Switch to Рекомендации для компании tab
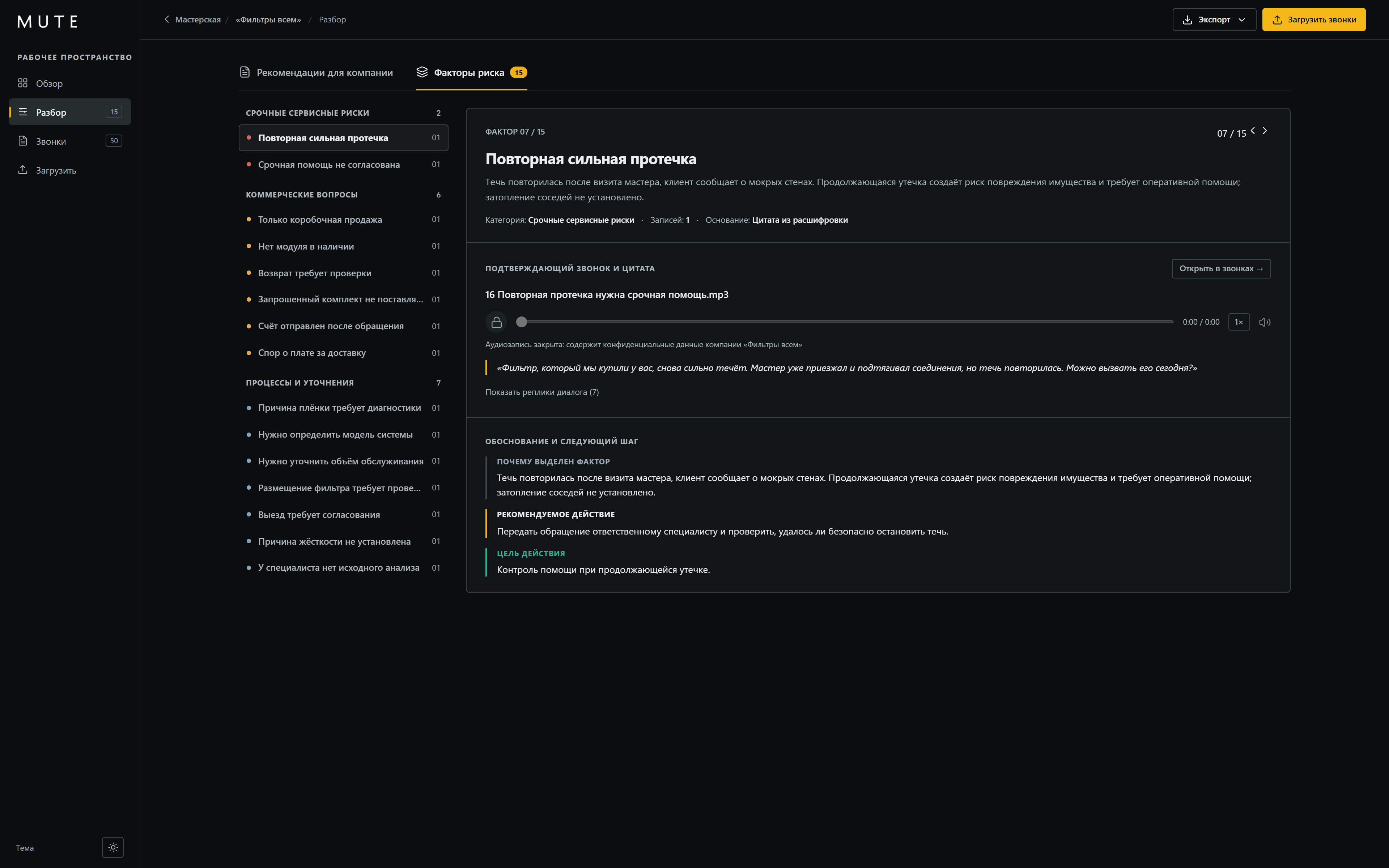 tap(316, 72)
